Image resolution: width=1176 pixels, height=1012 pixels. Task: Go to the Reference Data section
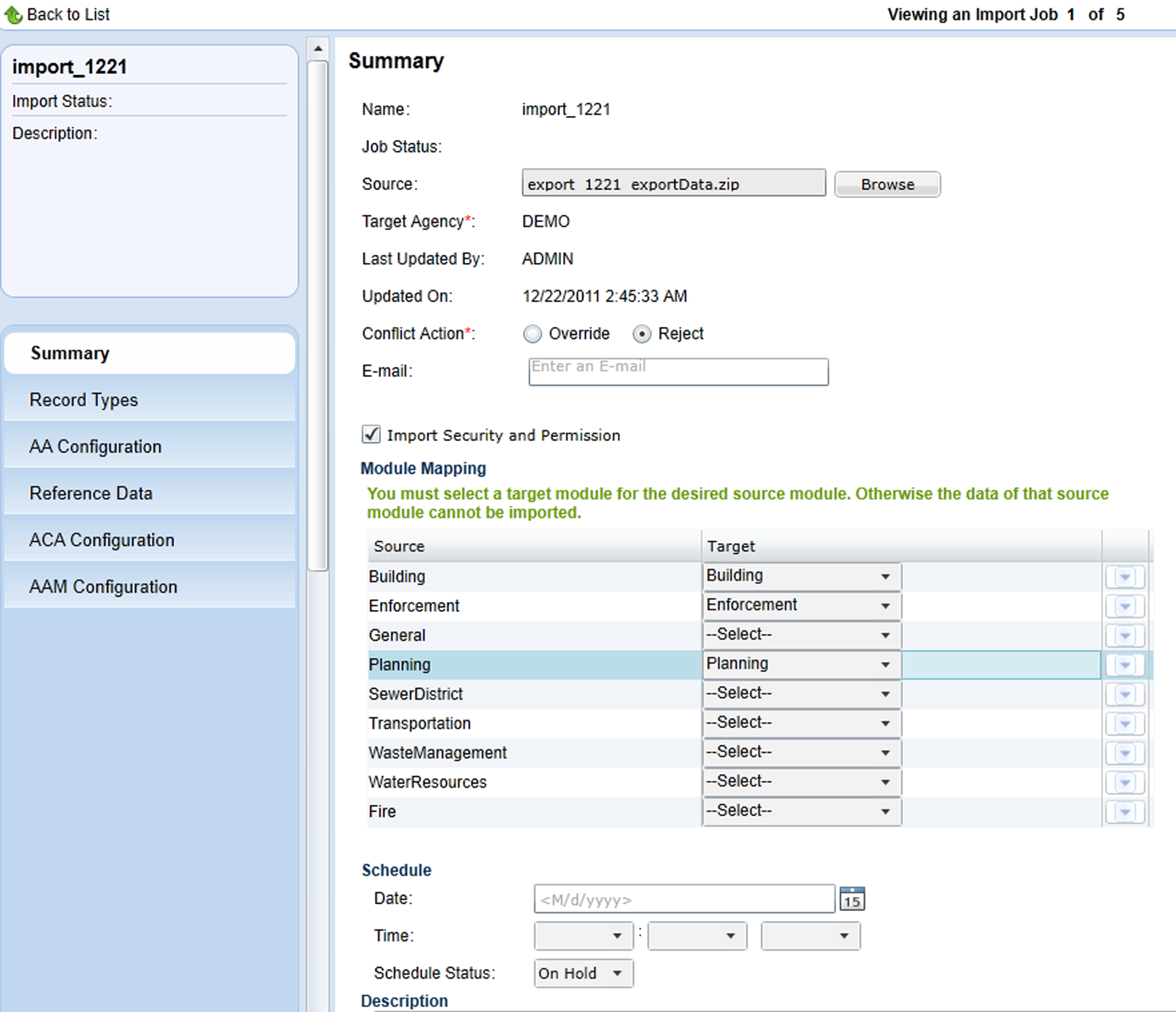pyautogui.click(x=91, y=493)
